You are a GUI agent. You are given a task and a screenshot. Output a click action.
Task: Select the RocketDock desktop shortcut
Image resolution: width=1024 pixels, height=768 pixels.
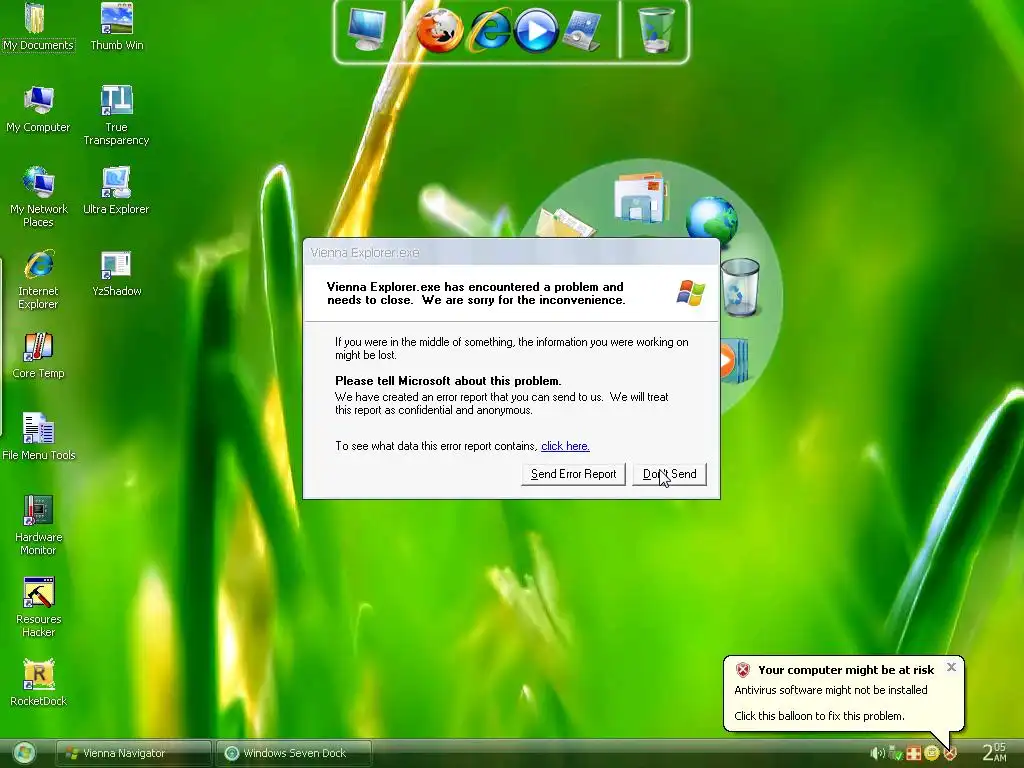coord(39,682)
